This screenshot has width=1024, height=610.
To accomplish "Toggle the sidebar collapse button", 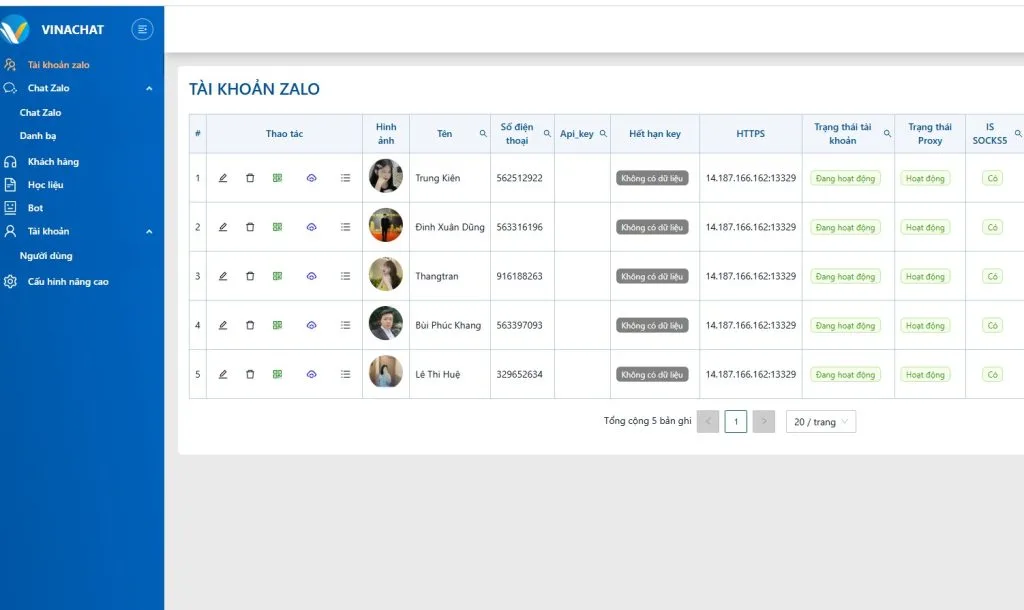I will point(143,29).
